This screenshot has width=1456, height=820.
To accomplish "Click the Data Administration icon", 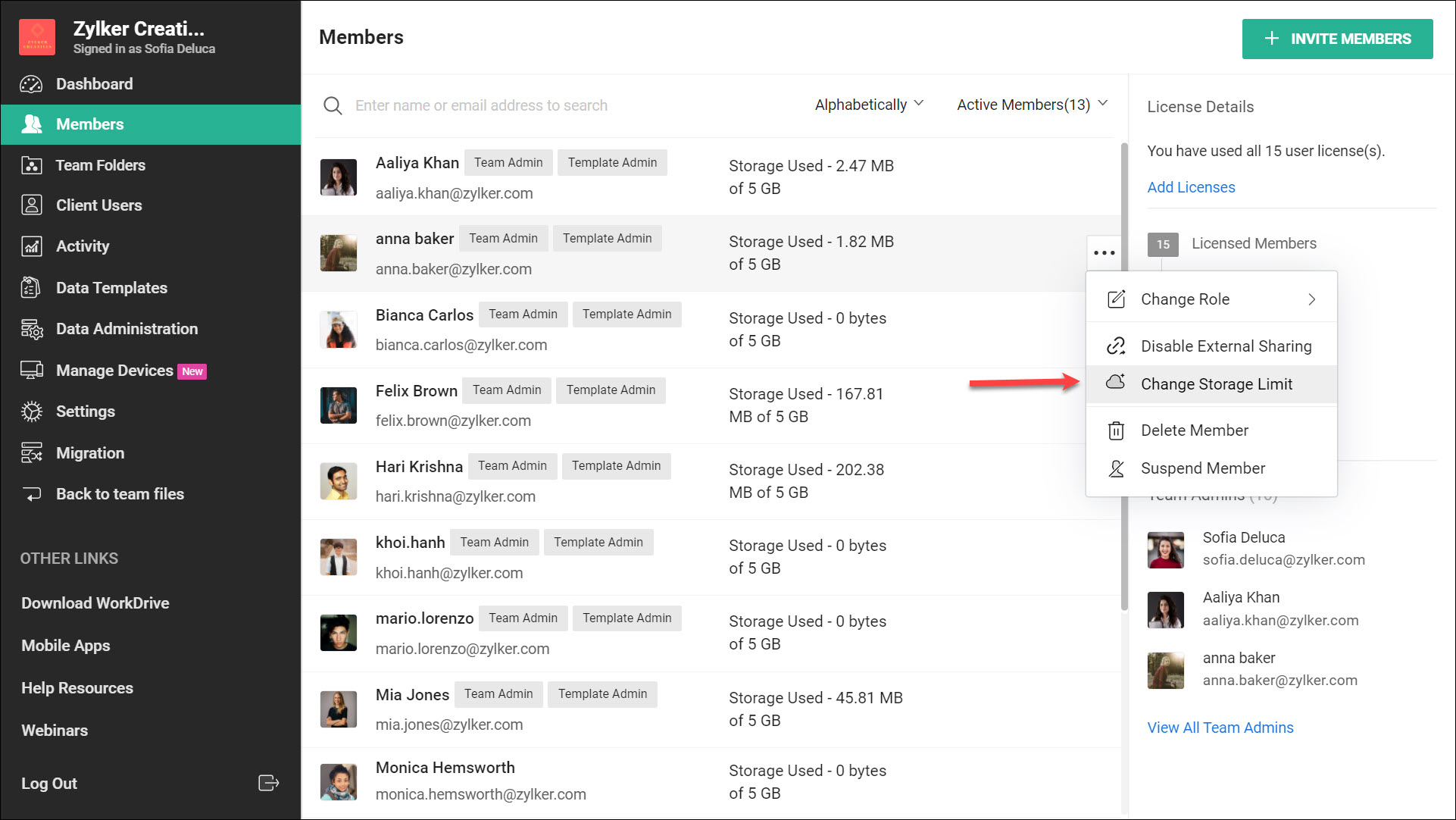I will (x=31, y=329).
